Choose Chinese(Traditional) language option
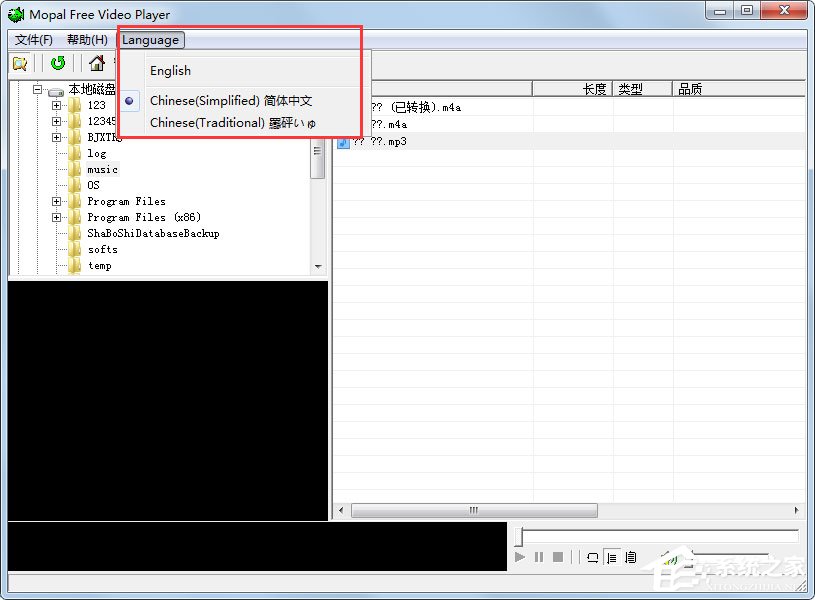 coord(232,123)
